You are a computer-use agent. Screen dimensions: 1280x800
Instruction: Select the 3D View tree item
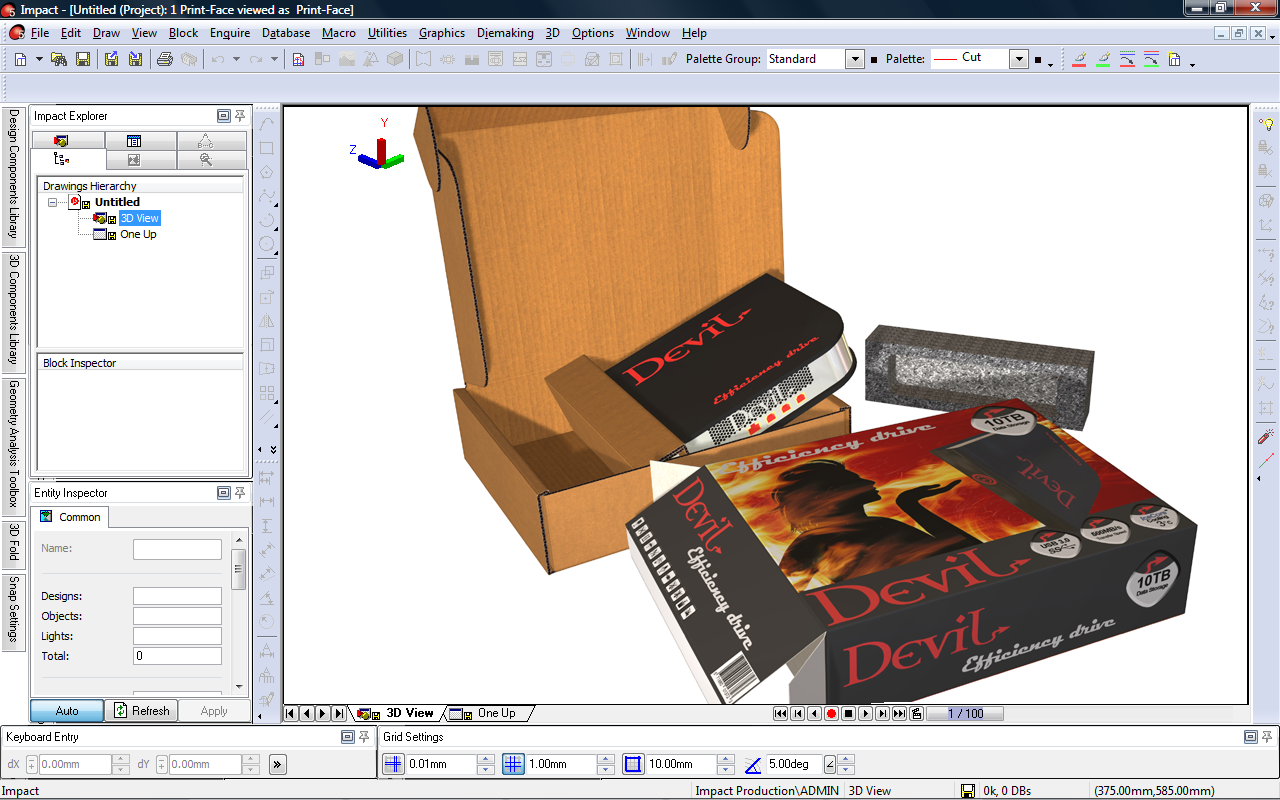[139, 218]
